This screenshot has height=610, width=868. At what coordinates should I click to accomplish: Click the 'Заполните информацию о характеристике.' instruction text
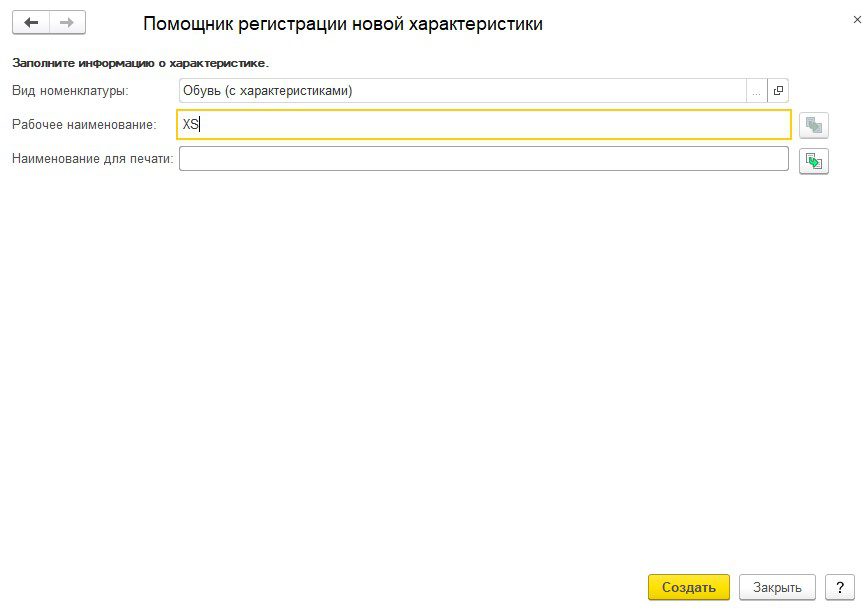[x=141, y=63]
